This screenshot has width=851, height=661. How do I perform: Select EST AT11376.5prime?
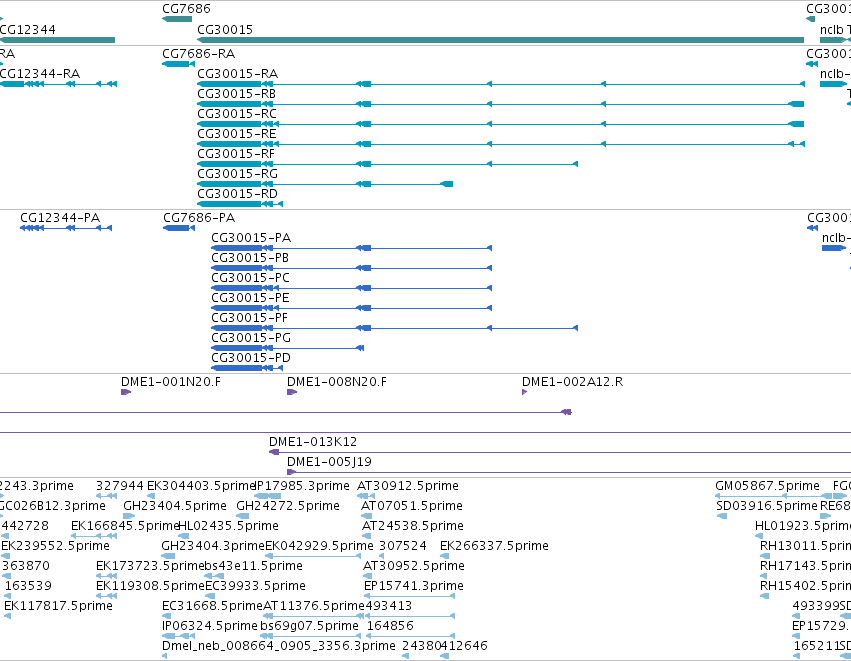click(314, 607)
